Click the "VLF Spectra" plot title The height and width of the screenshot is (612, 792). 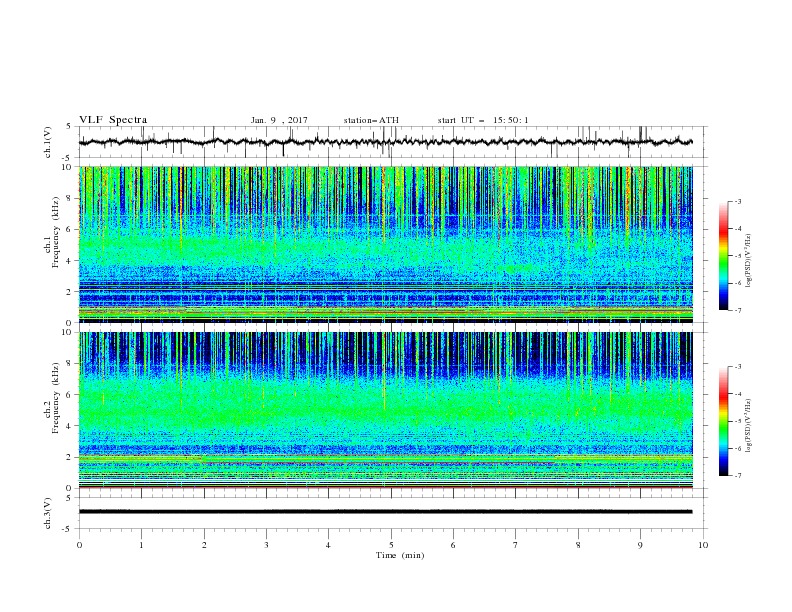tap(113, 120)
